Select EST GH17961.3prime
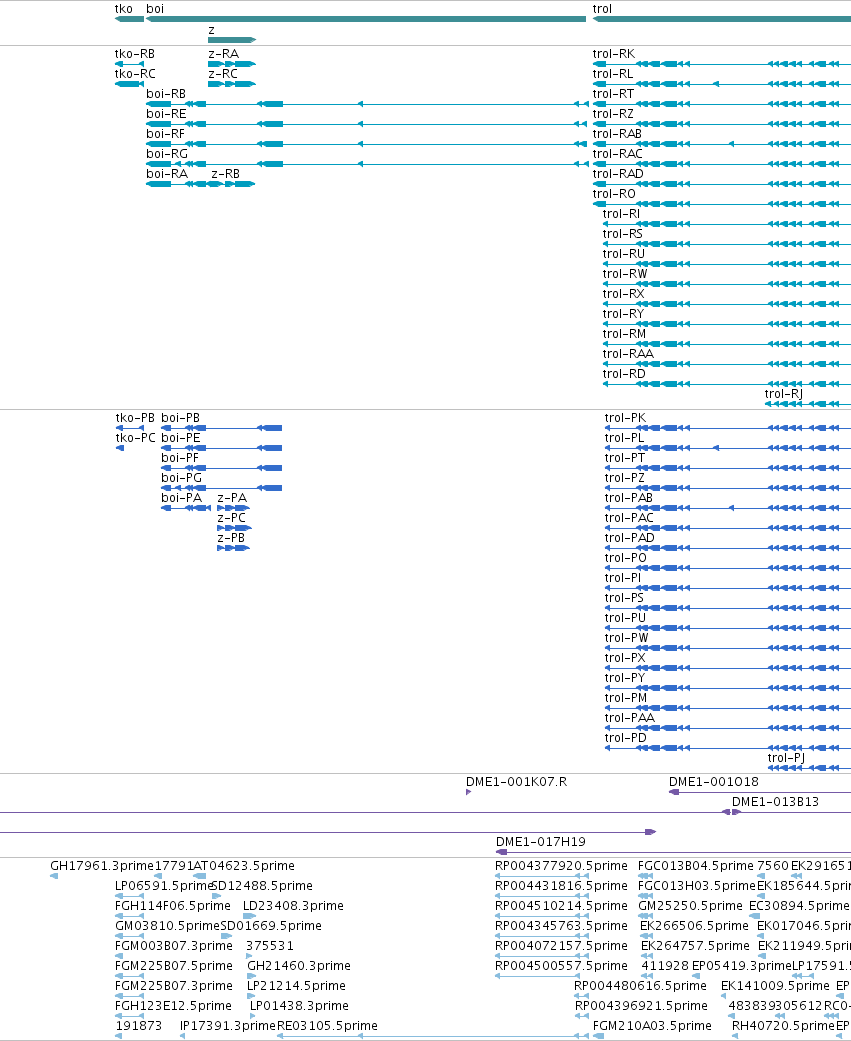The image size is (851, 1041). point(102,866)
